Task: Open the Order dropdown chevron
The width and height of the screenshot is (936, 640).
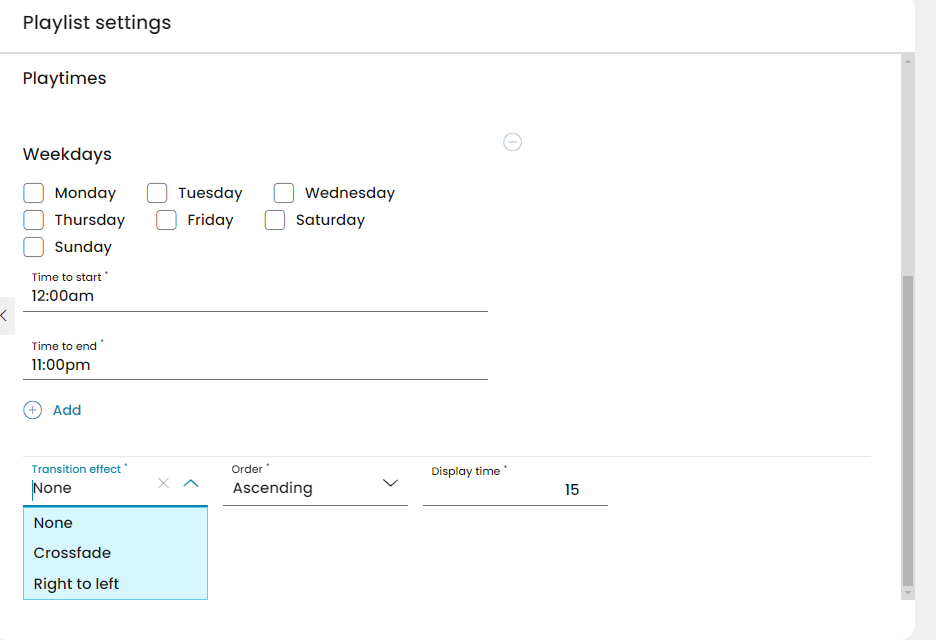Action: [390, 483]
